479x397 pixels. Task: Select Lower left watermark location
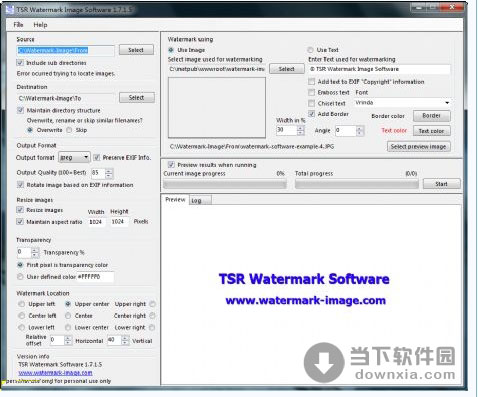[x=22, y=327]
